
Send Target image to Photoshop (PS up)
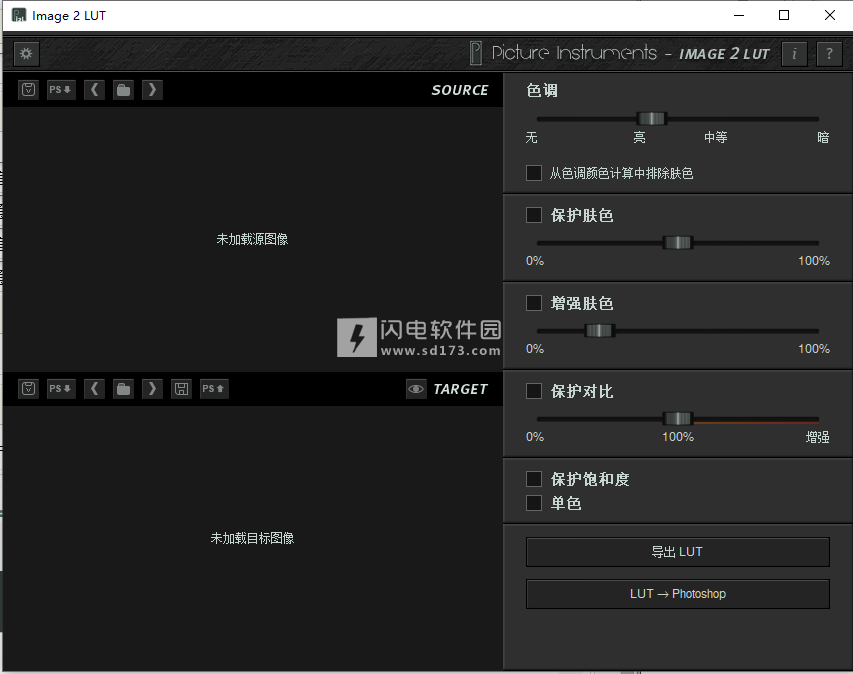(214, 388)
